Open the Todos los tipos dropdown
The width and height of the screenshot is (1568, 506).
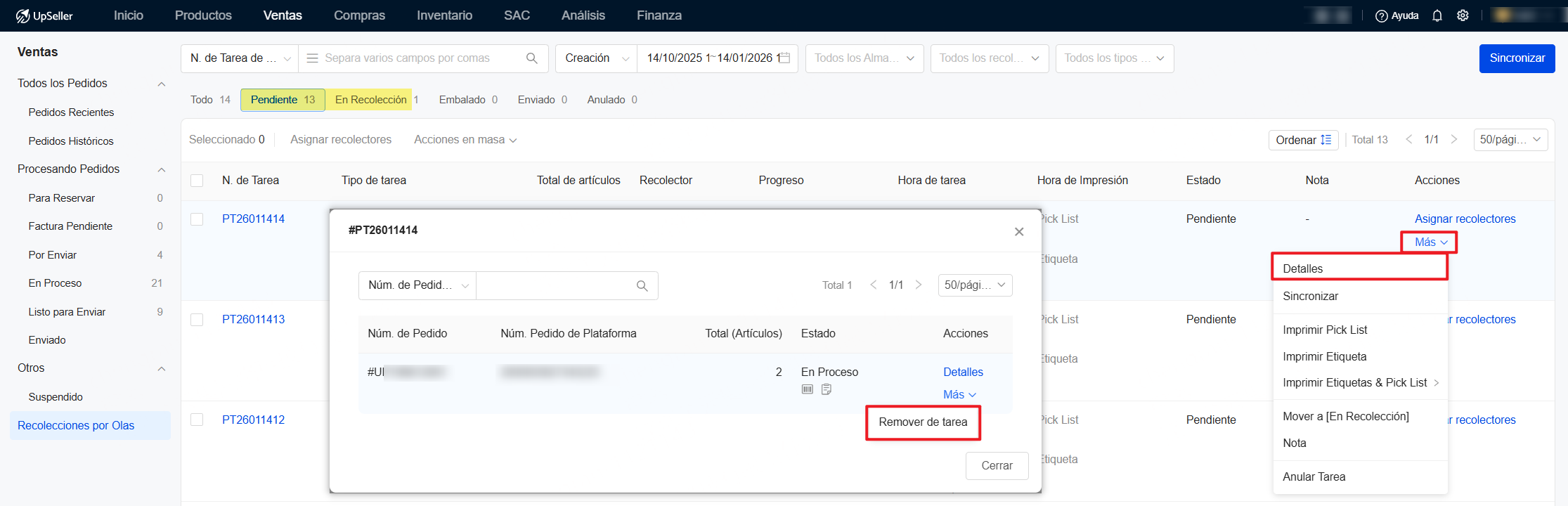click(1114, 58)
